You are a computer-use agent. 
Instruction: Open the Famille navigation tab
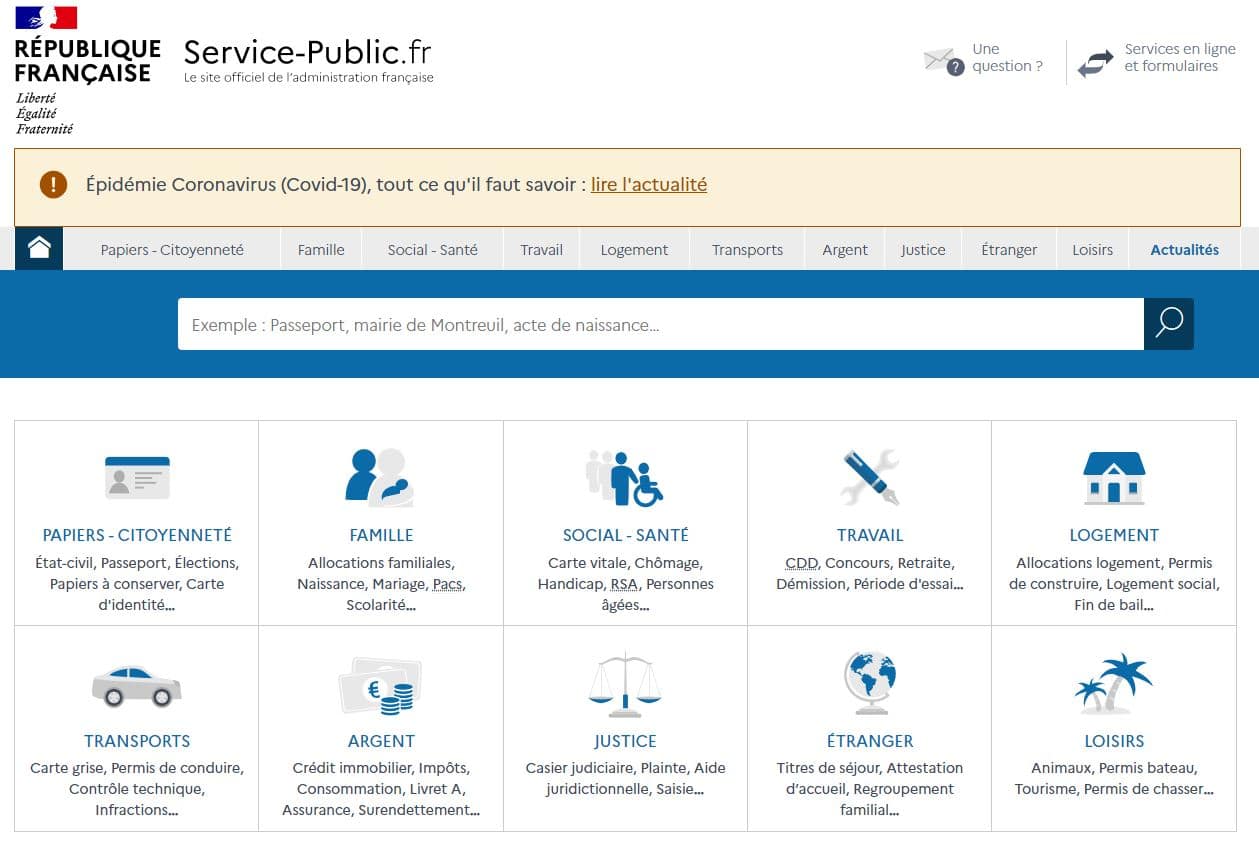321,250
